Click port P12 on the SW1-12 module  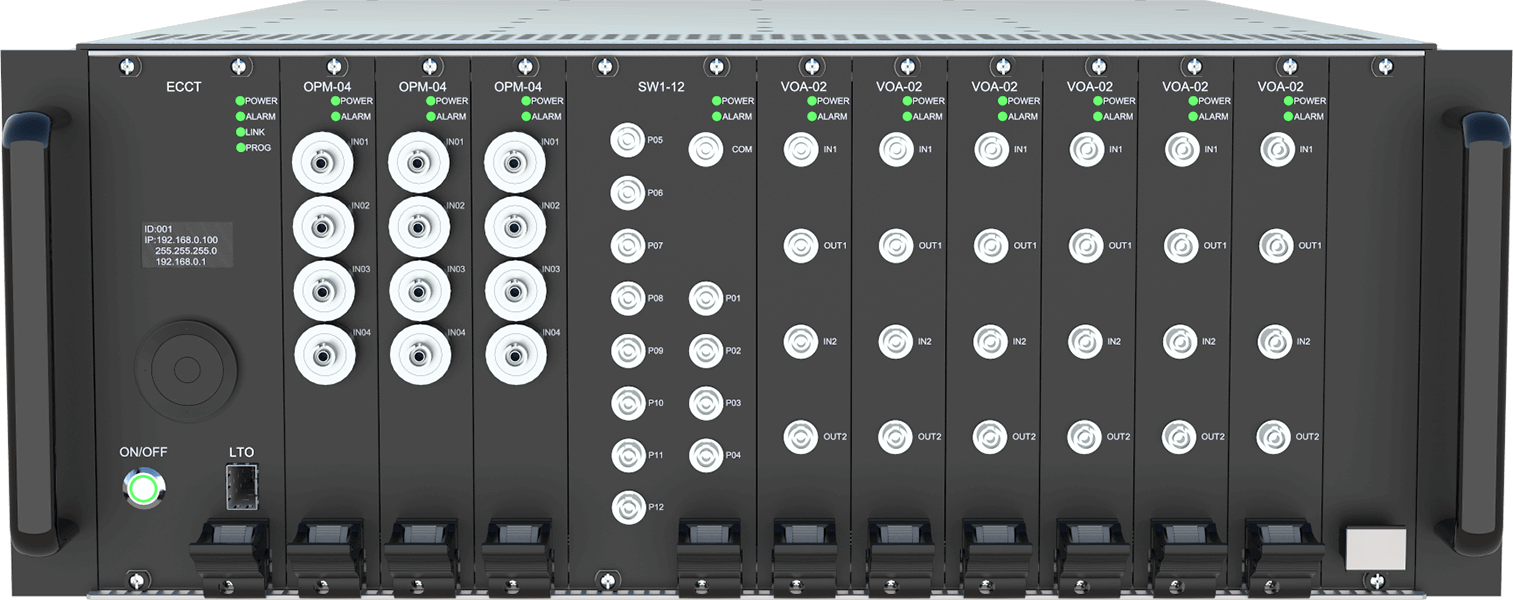point(627,507)
